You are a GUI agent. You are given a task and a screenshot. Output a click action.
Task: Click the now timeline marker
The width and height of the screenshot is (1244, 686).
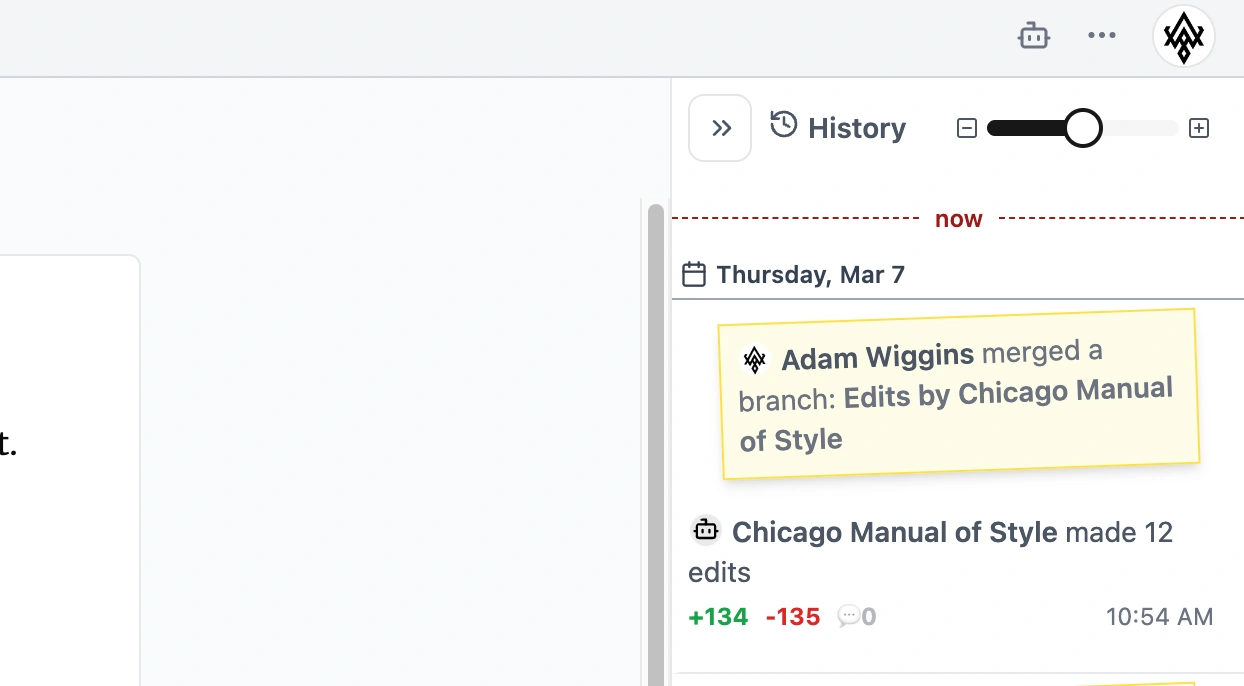pyautogui.click(x=958, y=219)
